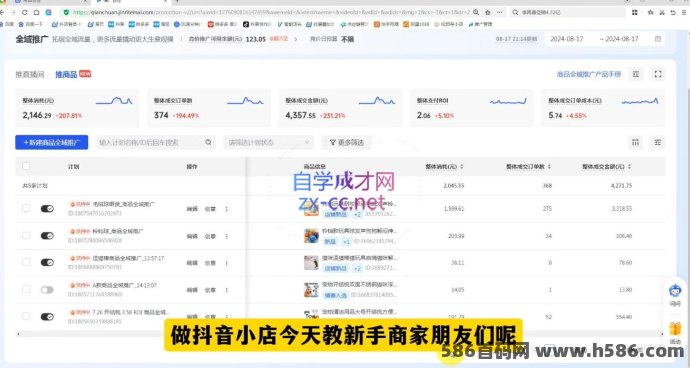
Task: Sort by 整体成交金额(元) column arrows
Action: (x=629, y=166)
